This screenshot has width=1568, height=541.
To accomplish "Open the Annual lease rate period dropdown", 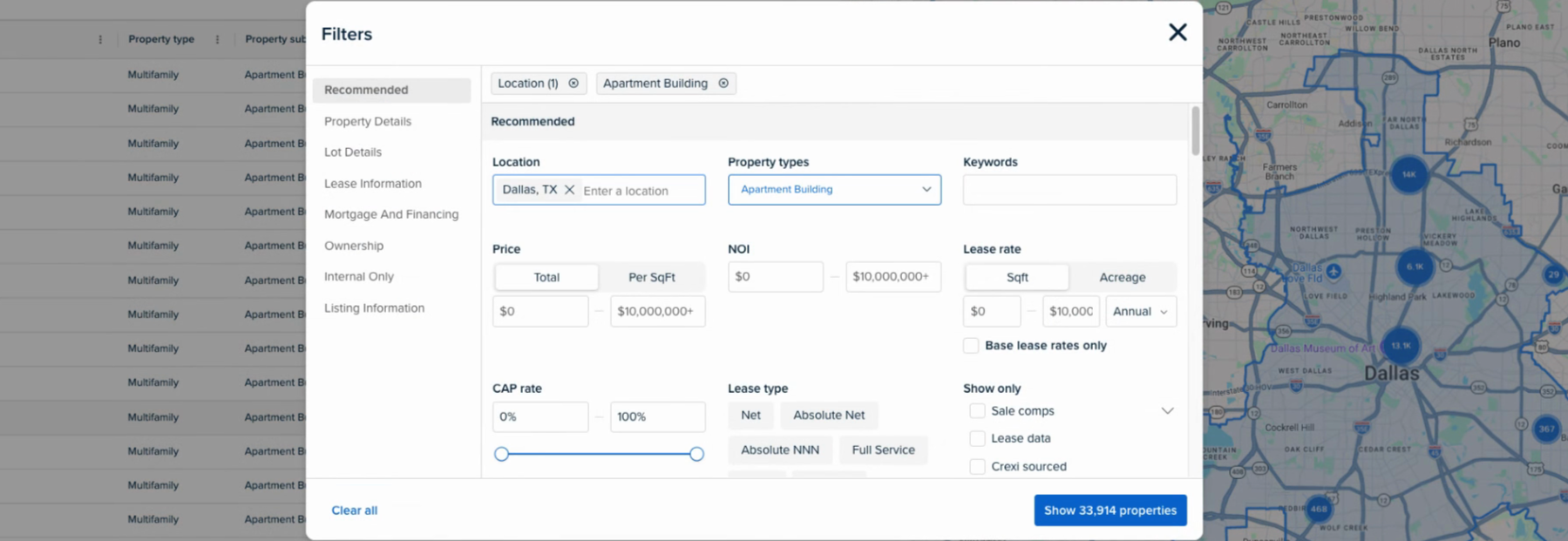I will point(1140,312).
